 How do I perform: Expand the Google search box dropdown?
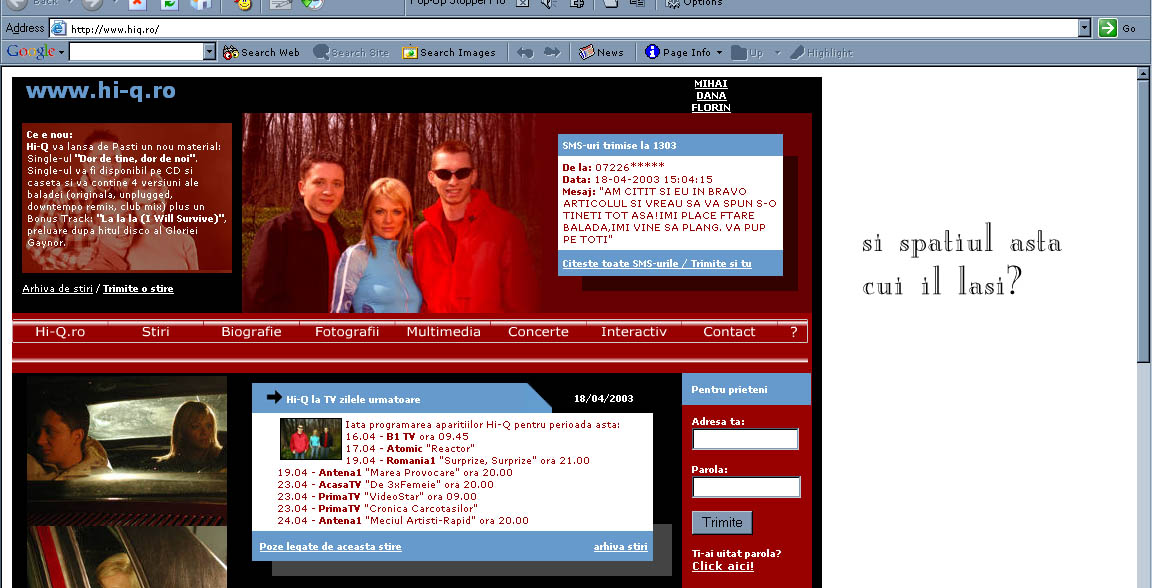click(209, 51)
